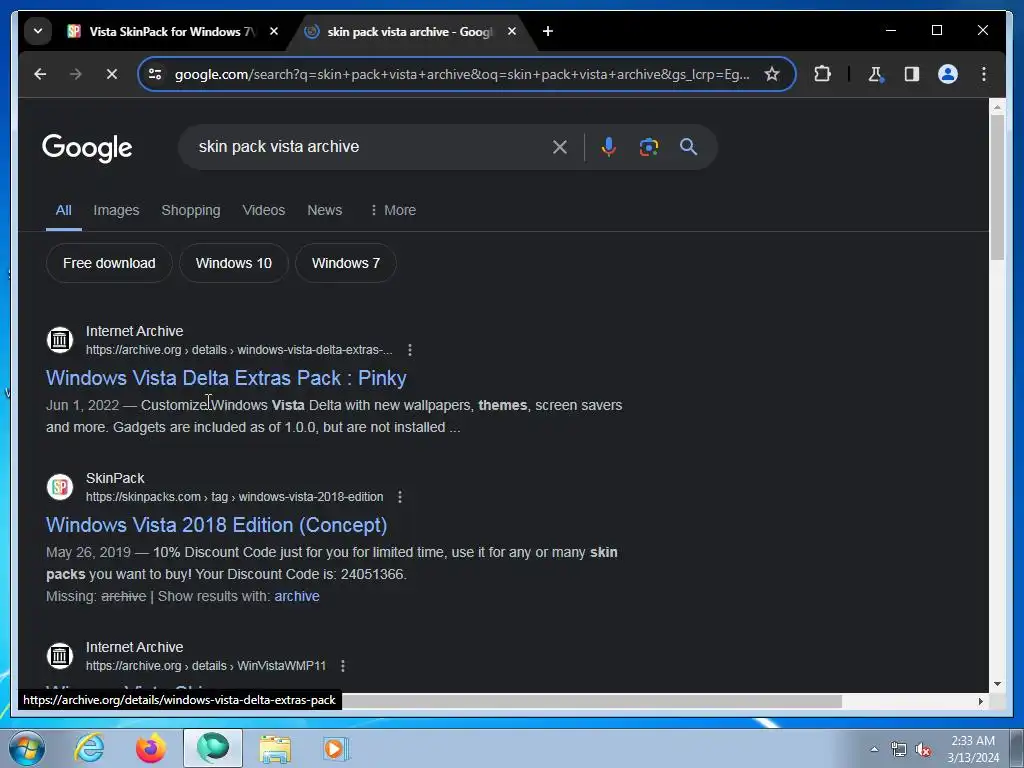The height and width of the screenshot is (768, 1024).
Task: Click Internet Archive favicon for WinVistaWMP11 result
Action: pos(59,656)
